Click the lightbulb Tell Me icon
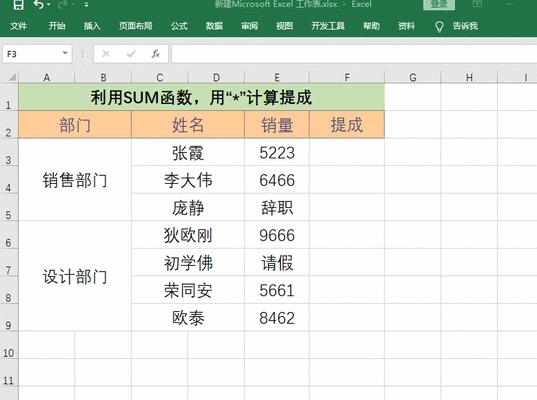The height and width of the screenshot is (400, 537). 439,26
